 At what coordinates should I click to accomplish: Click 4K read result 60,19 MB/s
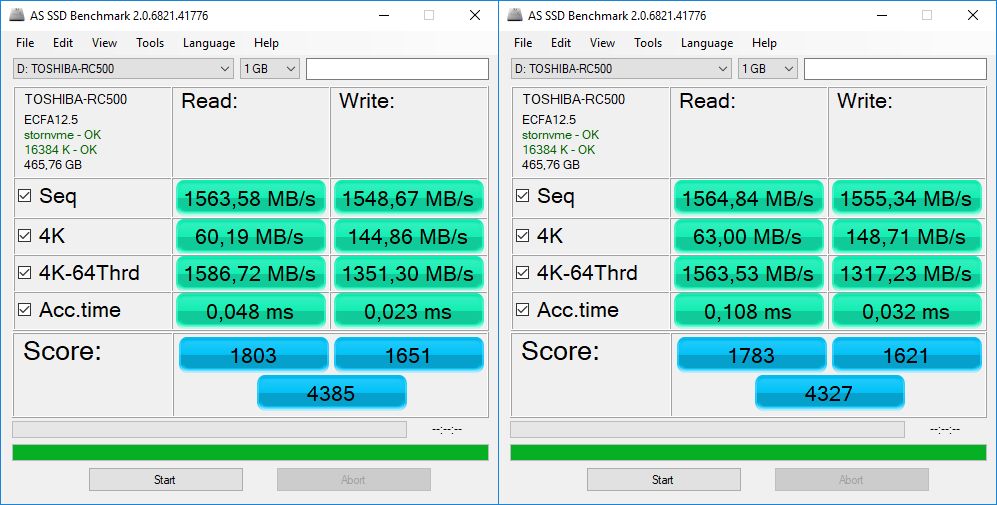click(x=251, y=237)
